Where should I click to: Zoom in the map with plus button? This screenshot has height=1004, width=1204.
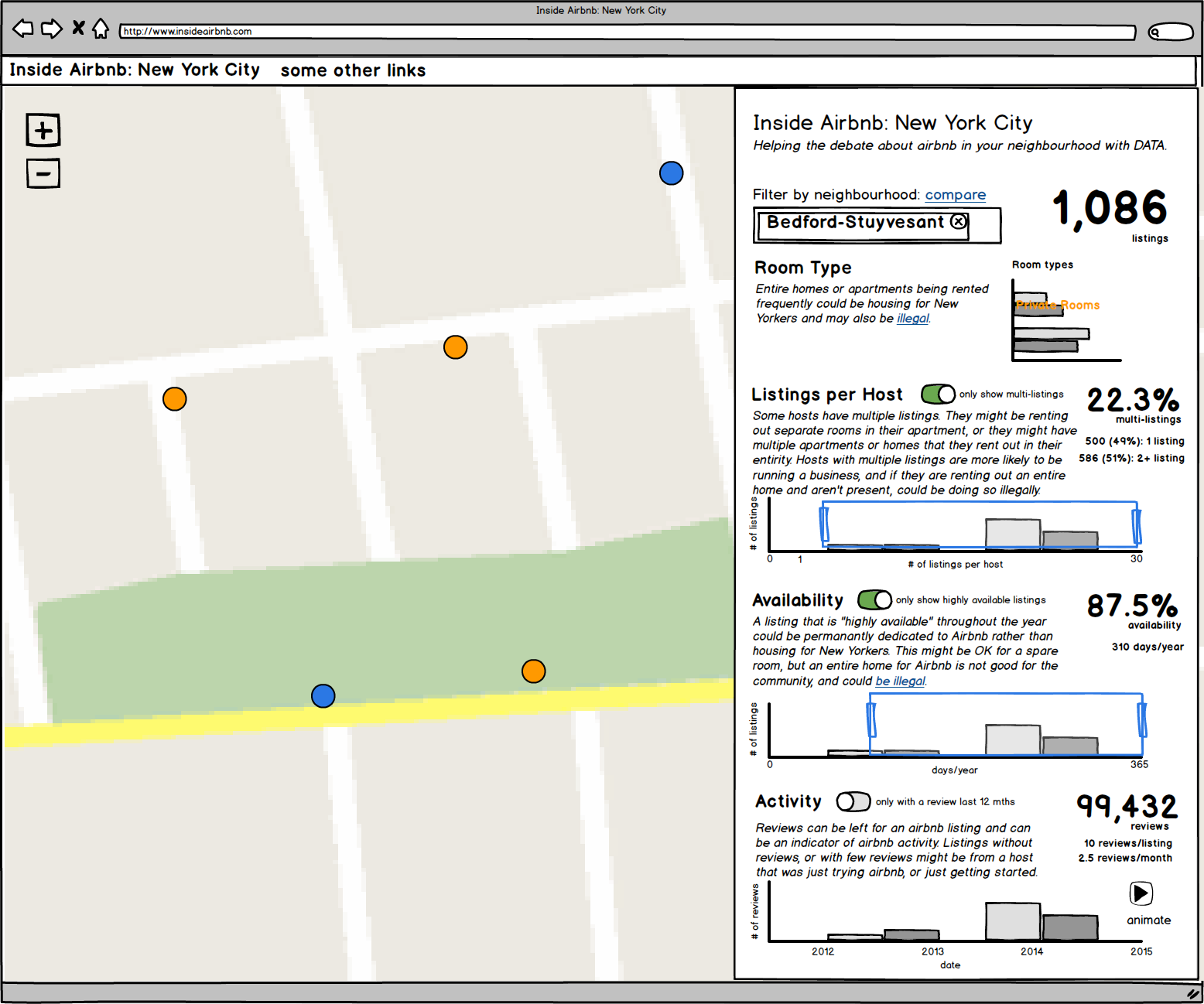pyautogui.click(x=43, y=130)
